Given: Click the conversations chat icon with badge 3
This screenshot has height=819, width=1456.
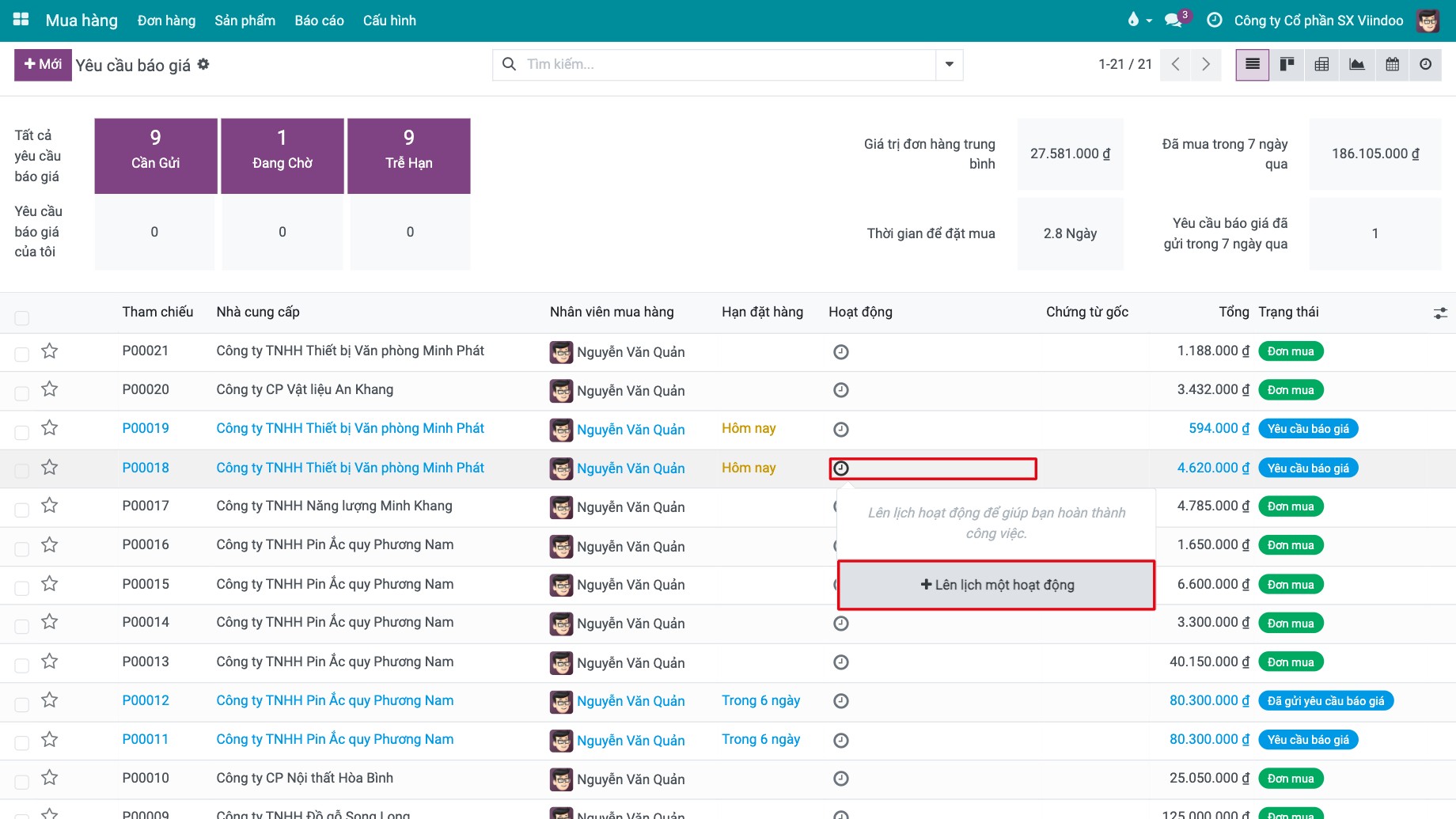Looking at the screenshot, I should click(x=1174, y=20).
